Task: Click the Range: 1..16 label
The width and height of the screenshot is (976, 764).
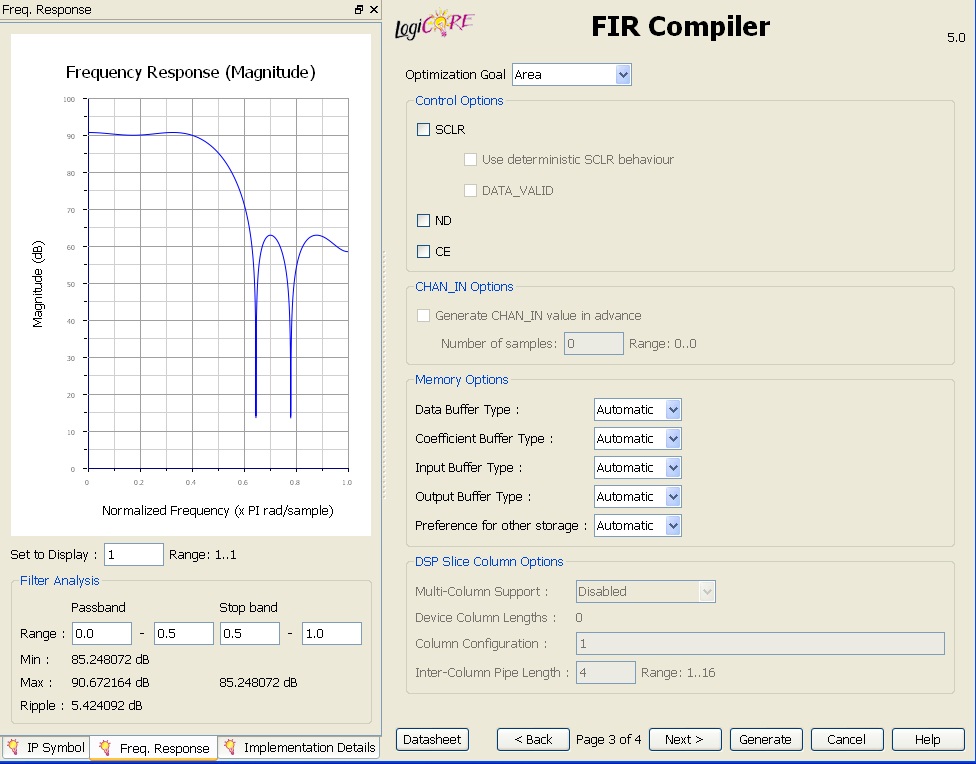Action: (678, 672)
